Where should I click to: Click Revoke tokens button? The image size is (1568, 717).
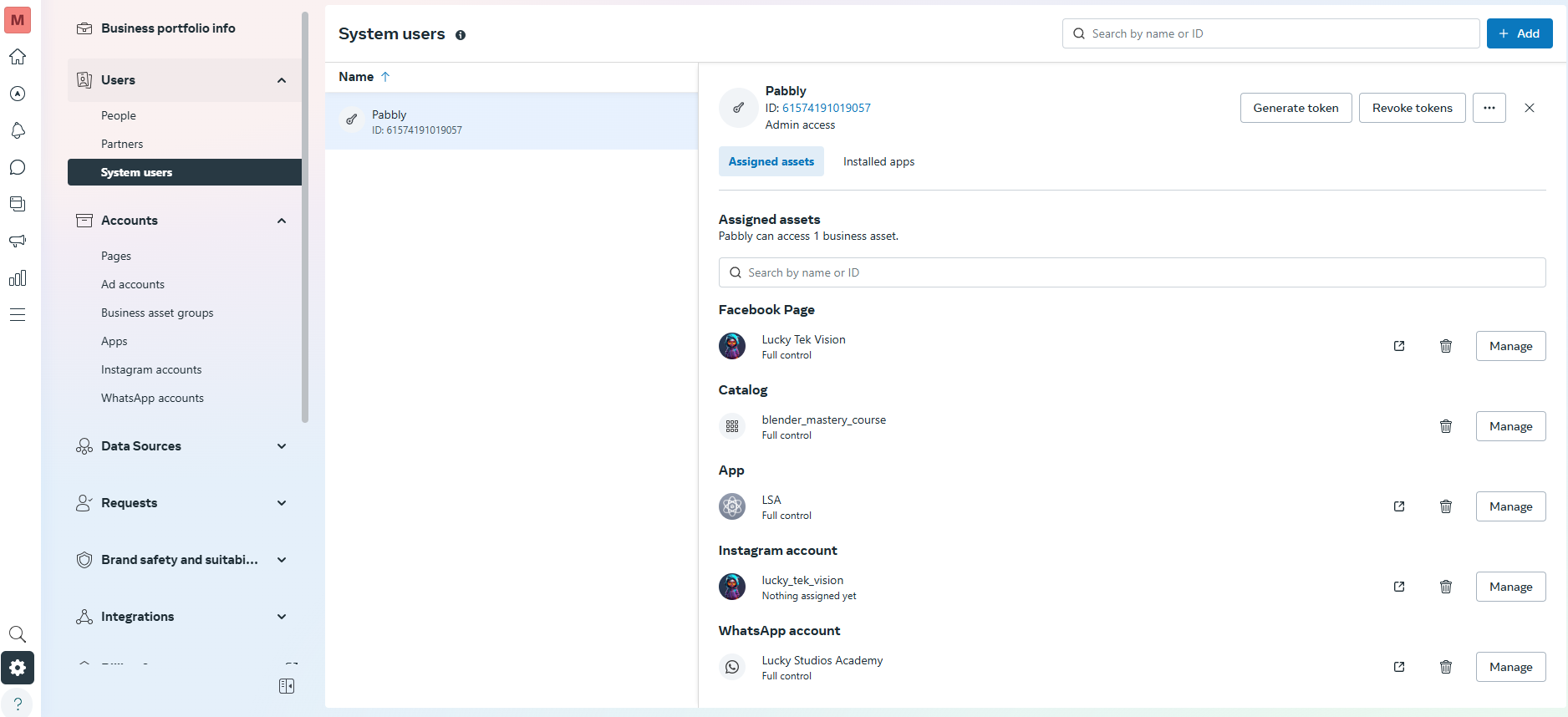(1412, 108)
